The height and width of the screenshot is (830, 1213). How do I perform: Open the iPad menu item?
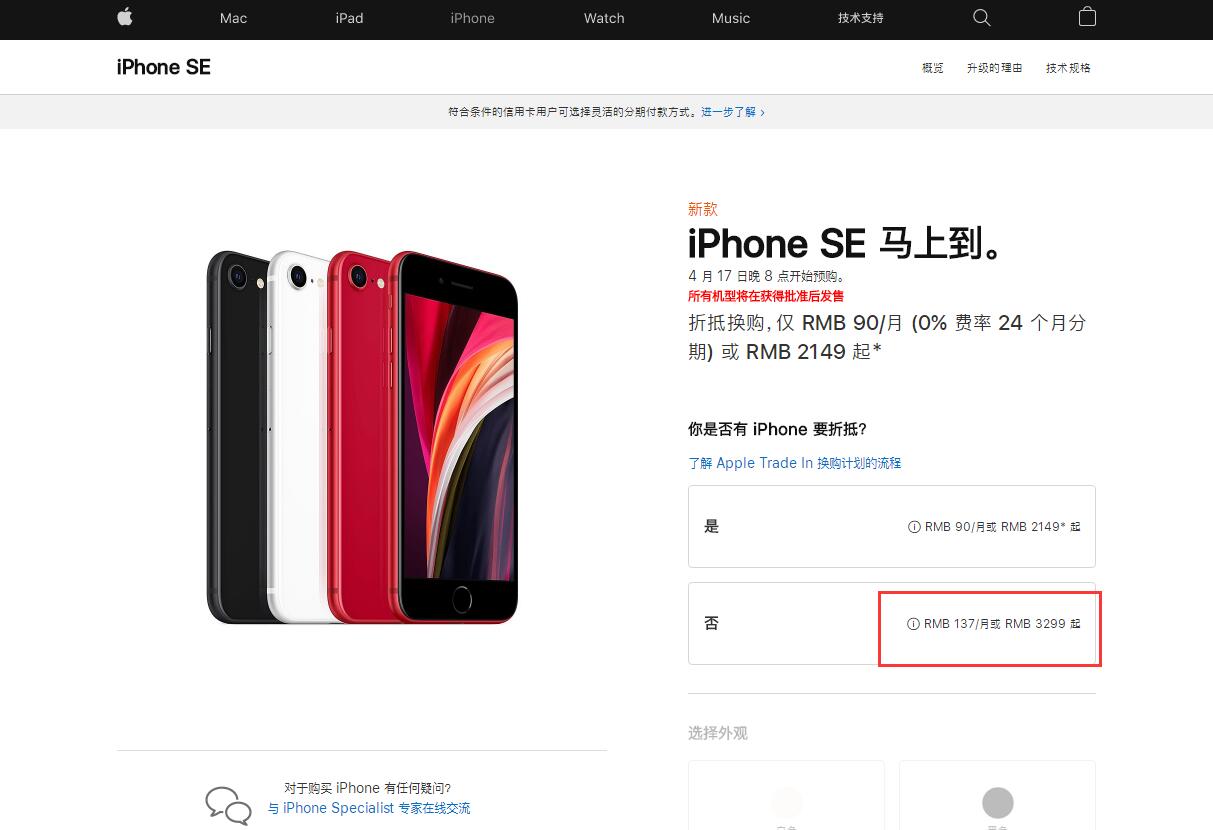coord(349,18)
